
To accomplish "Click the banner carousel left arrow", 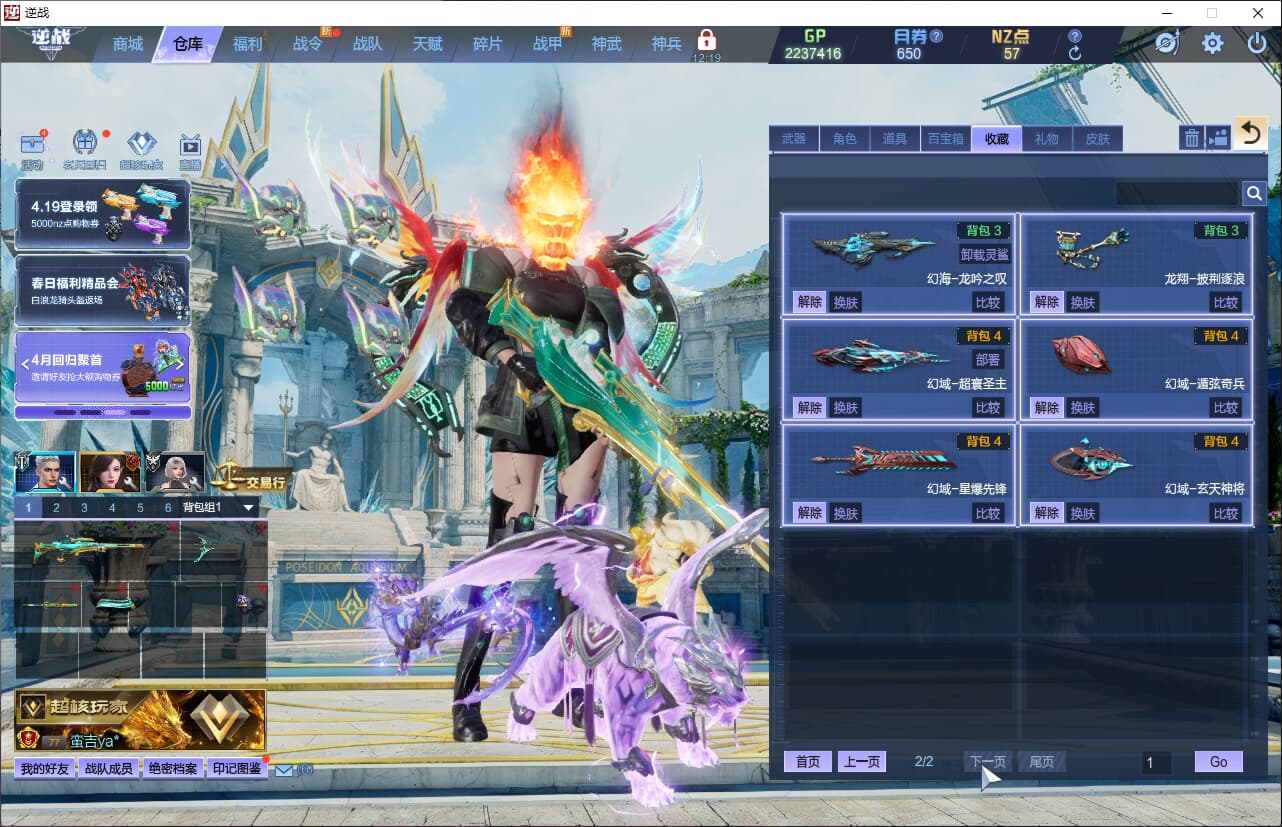I will pos(26,365).
